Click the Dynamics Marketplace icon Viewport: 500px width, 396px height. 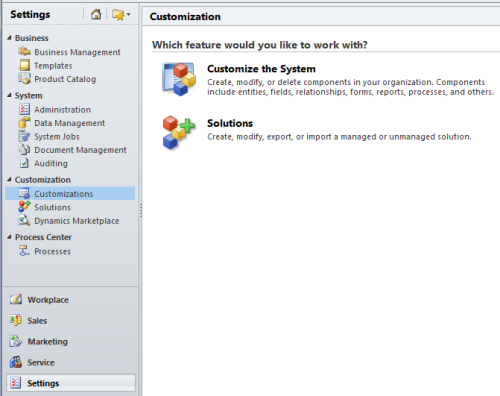[x=25, y=221]
